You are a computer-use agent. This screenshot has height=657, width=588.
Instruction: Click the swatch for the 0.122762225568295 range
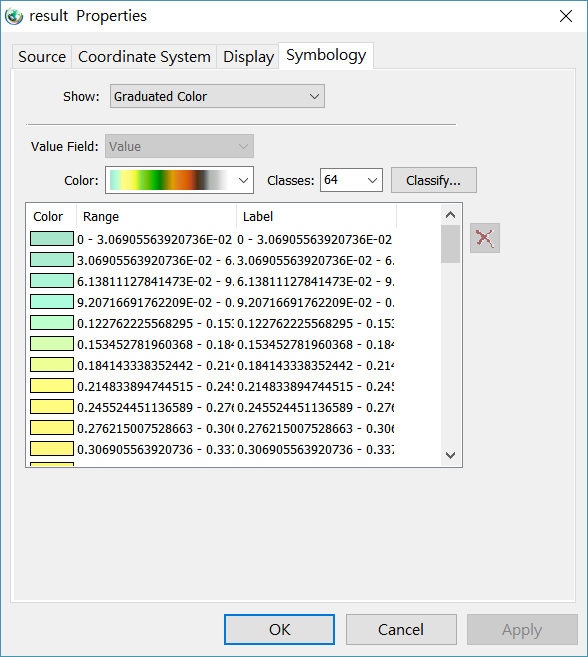[52, 323]
